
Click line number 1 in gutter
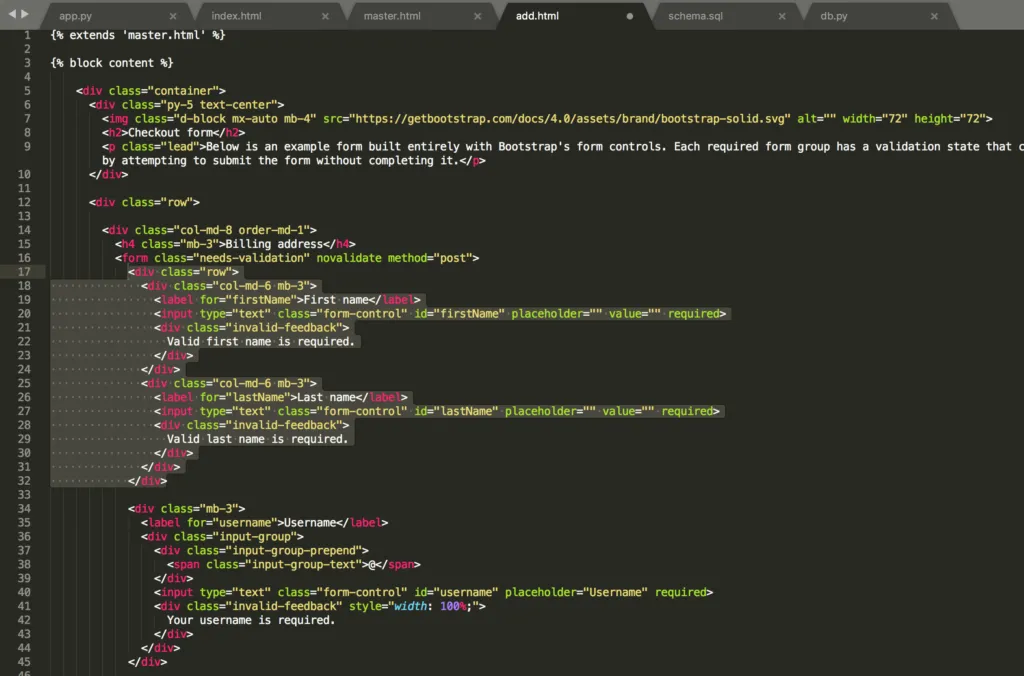point(27,35)
